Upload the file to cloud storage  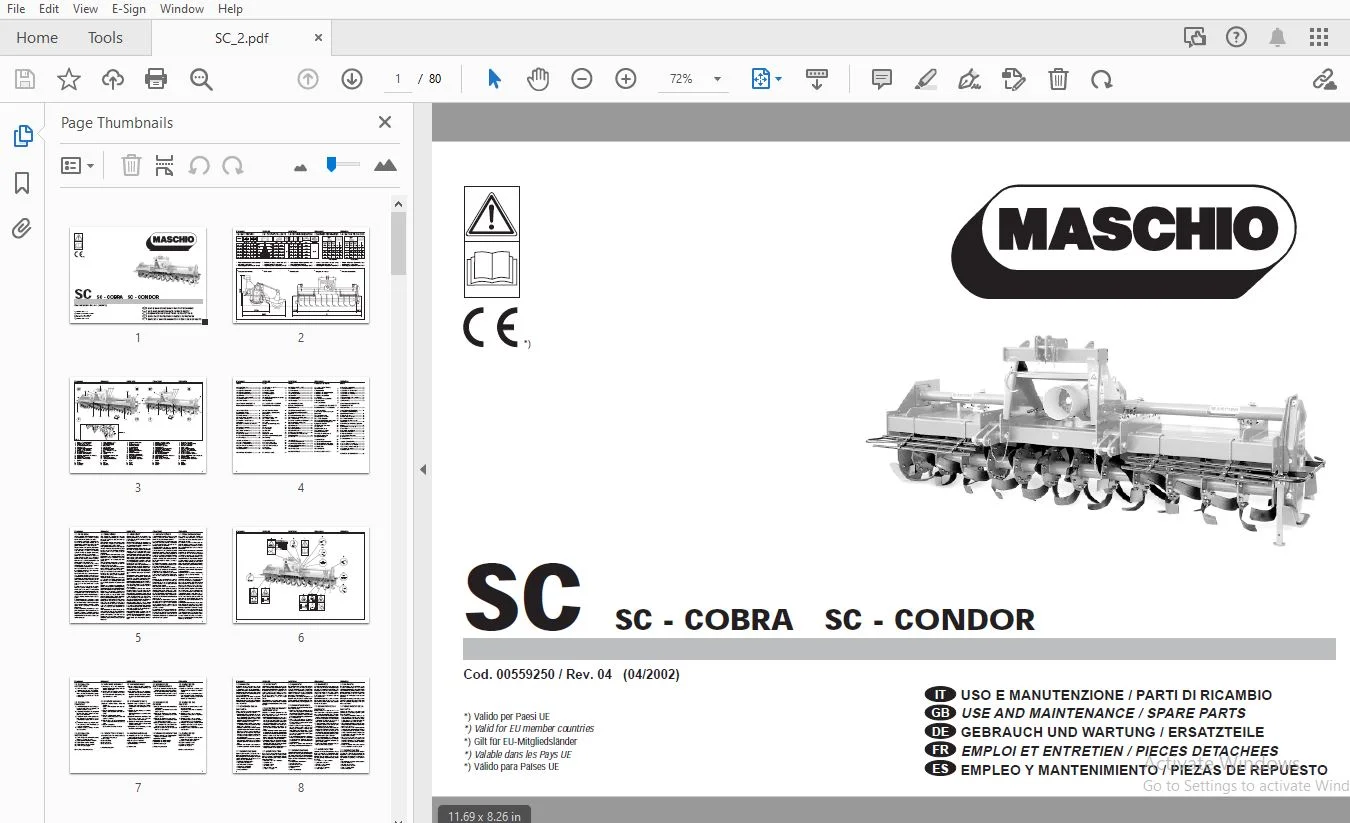click(x=113, y=79)
